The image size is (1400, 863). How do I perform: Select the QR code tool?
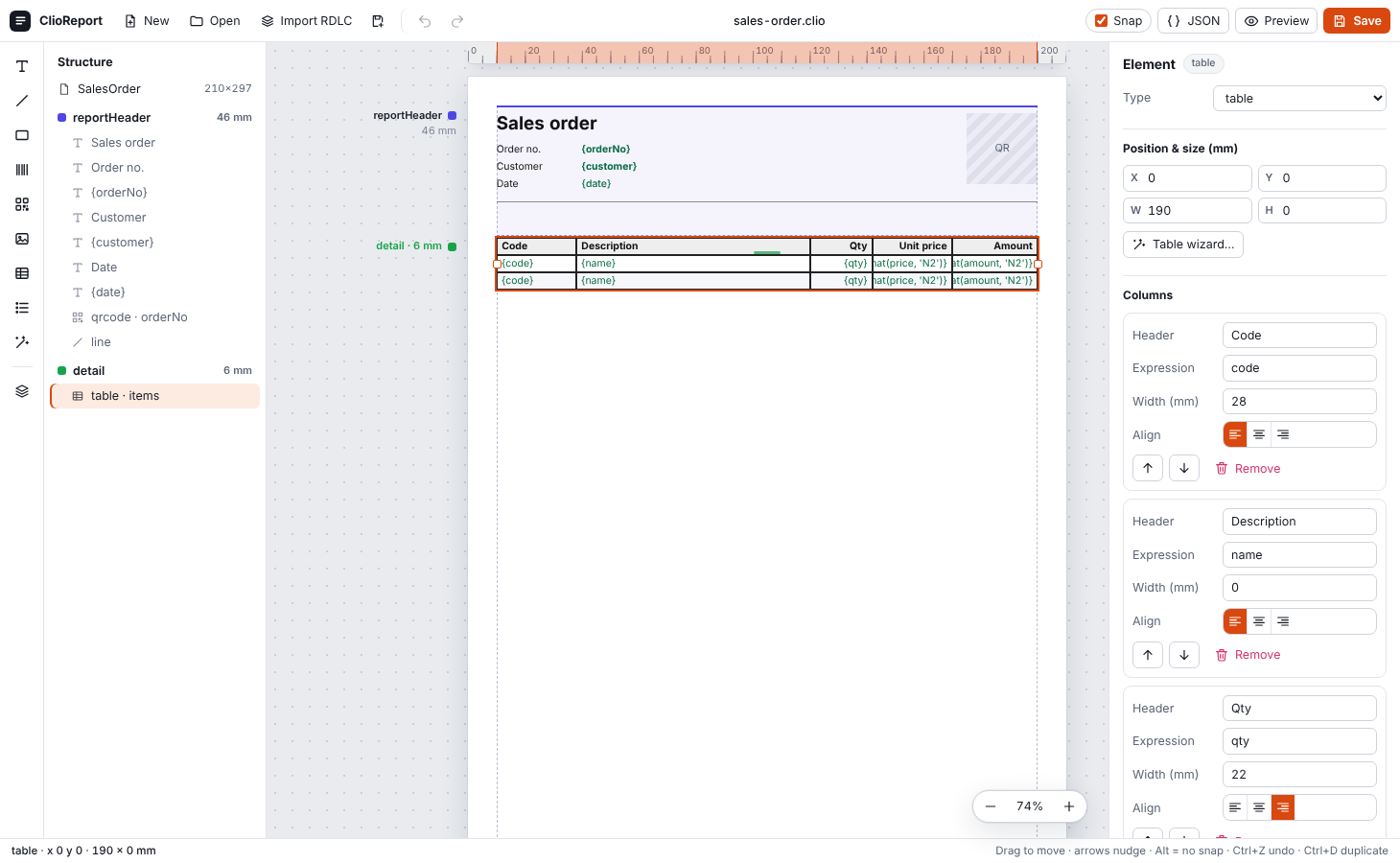pyautogui.click(x=22, y=204)
